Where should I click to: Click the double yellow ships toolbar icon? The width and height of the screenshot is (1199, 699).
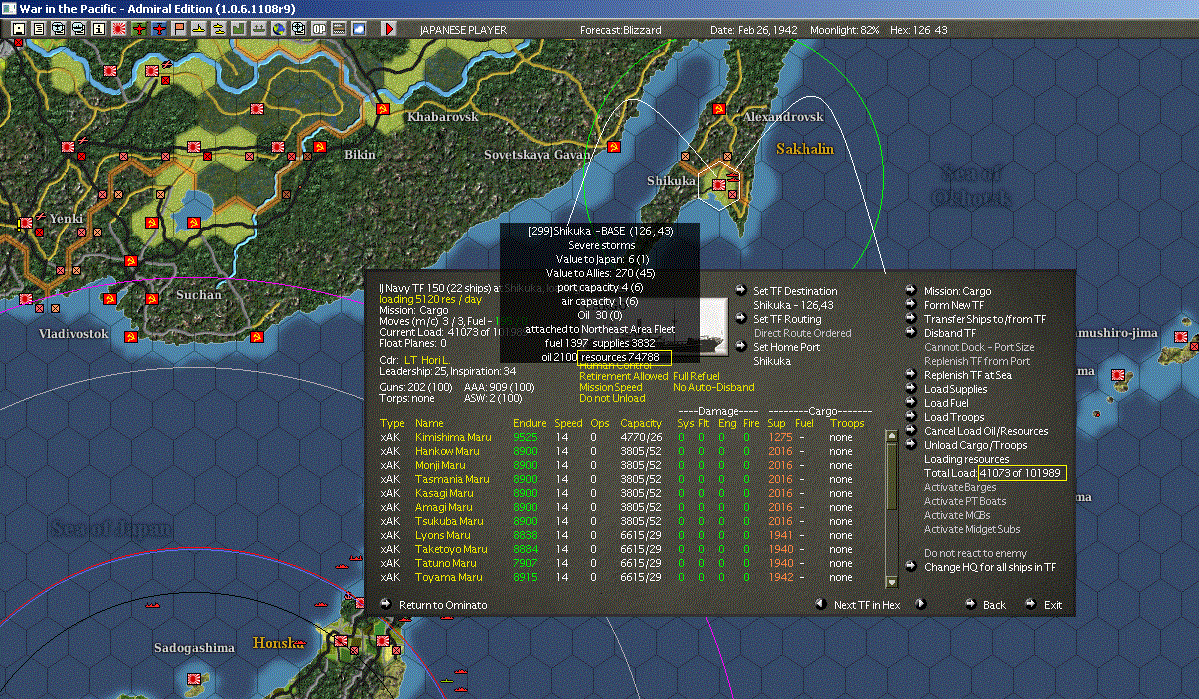tap(219, 29)
